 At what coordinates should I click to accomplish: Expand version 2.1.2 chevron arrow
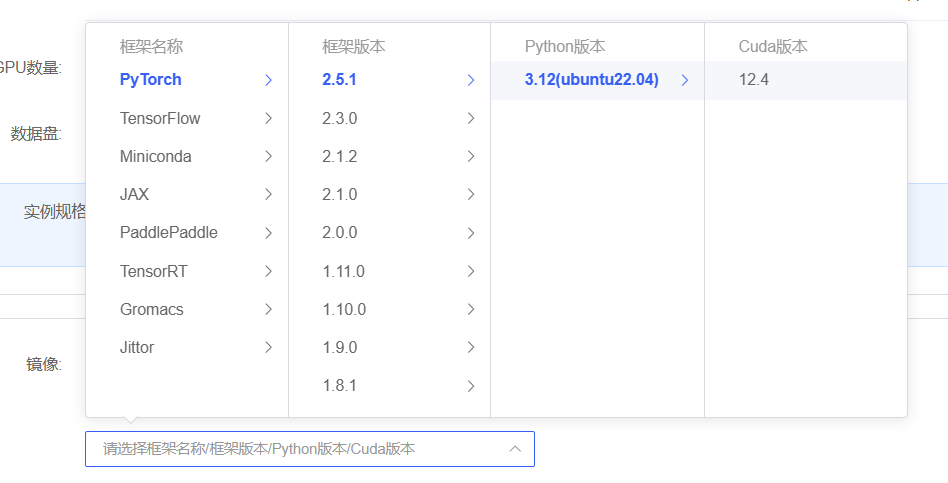click(x=471, y=157)
